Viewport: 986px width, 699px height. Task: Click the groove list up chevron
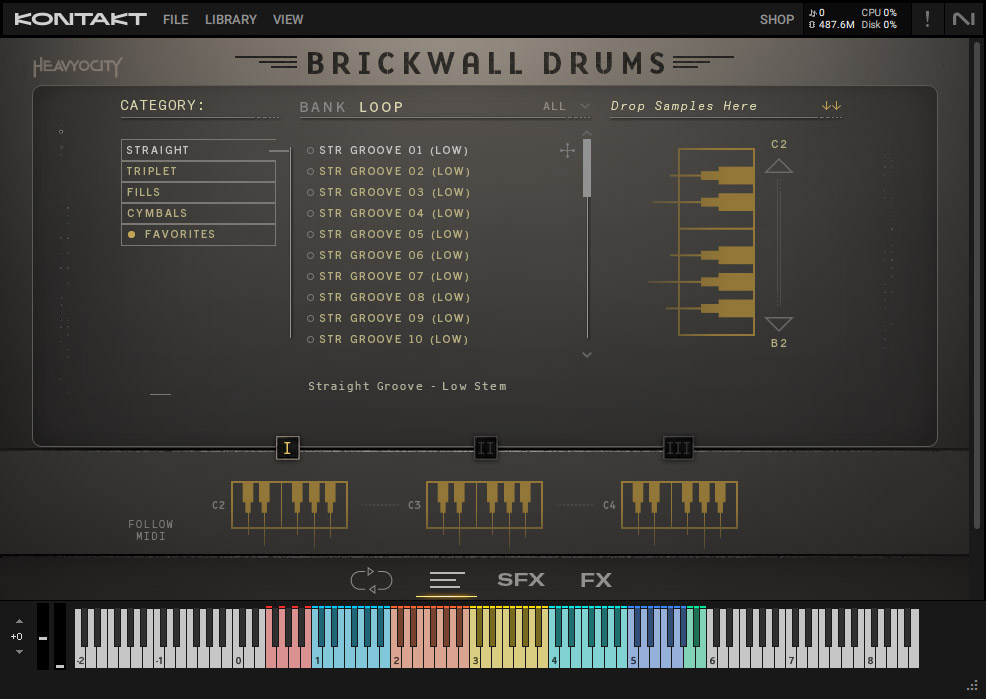[x=587, y=133]
